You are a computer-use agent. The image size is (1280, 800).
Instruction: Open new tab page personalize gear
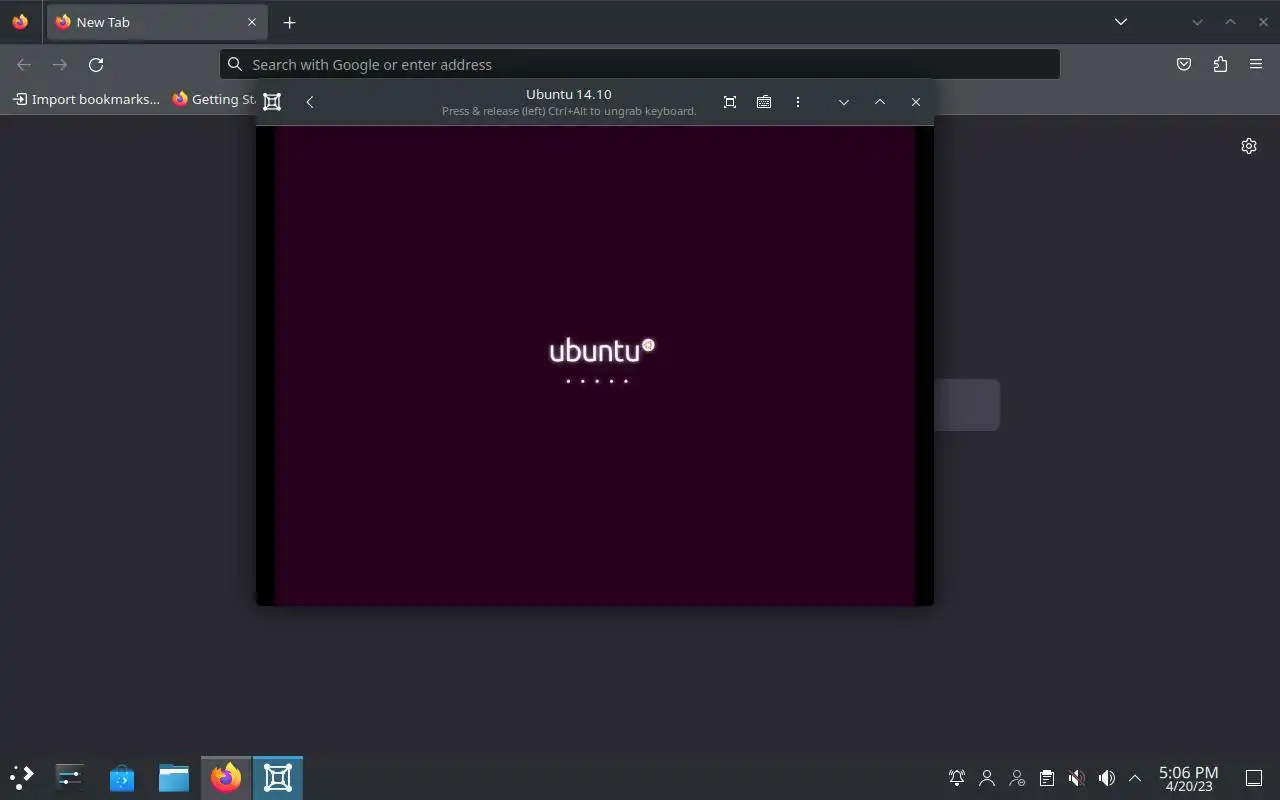click(x=1249, y=146)
